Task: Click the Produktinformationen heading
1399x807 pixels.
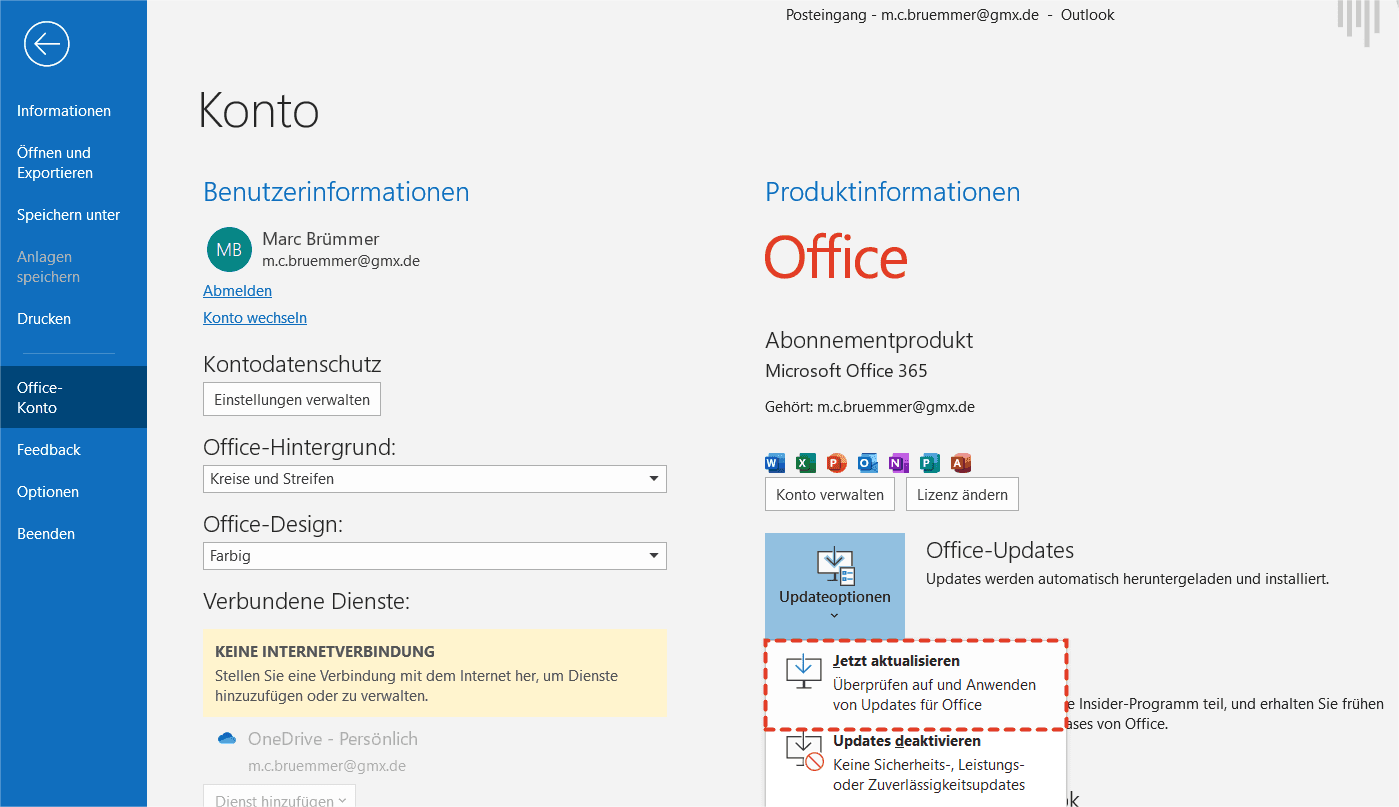Action: coord(893,192)
